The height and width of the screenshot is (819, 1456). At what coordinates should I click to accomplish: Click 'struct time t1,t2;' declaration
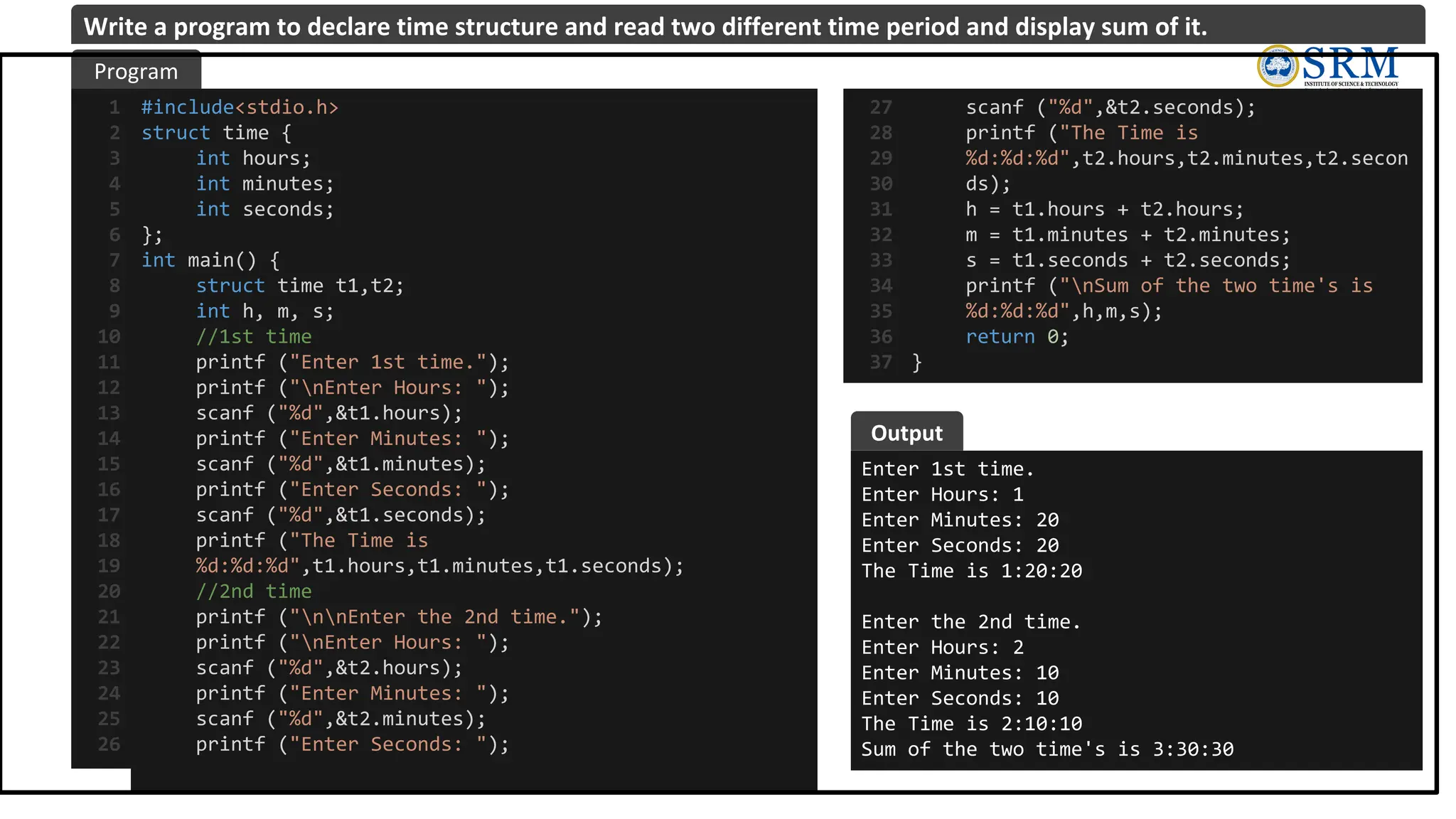pos(300,286)
